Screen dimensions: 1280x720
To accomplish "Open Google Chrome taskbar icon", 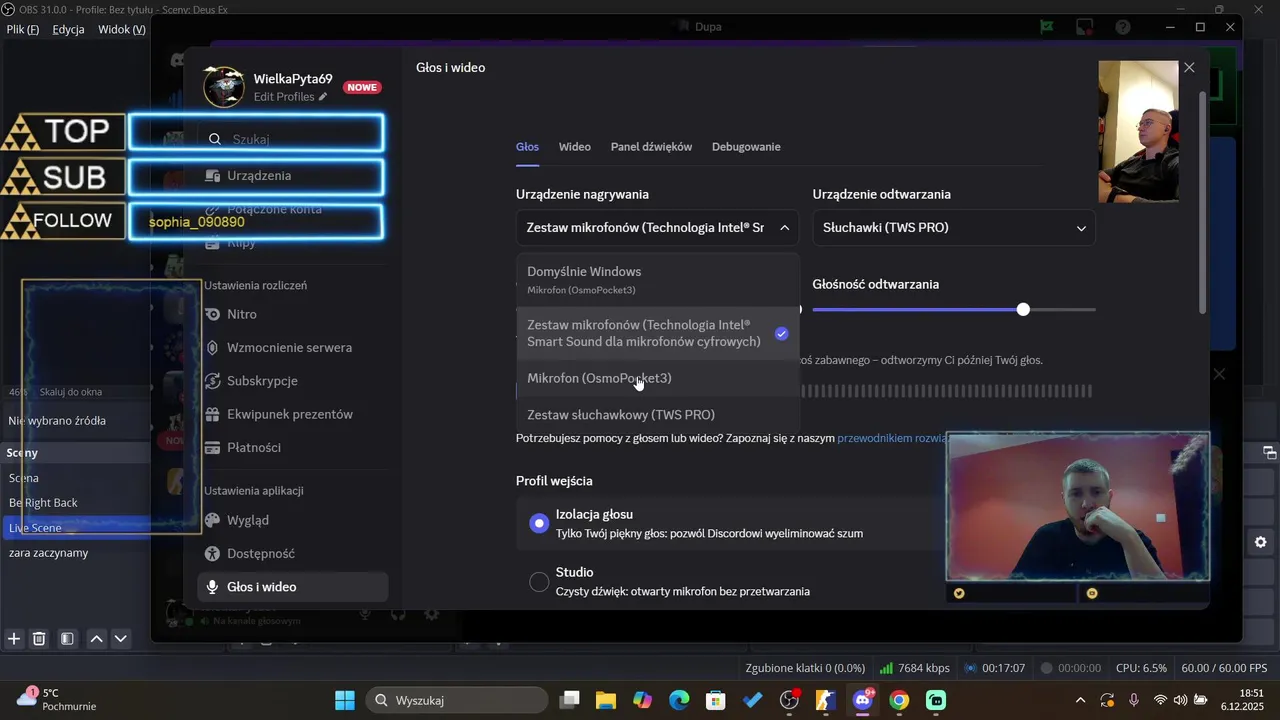I will (899, 700).
